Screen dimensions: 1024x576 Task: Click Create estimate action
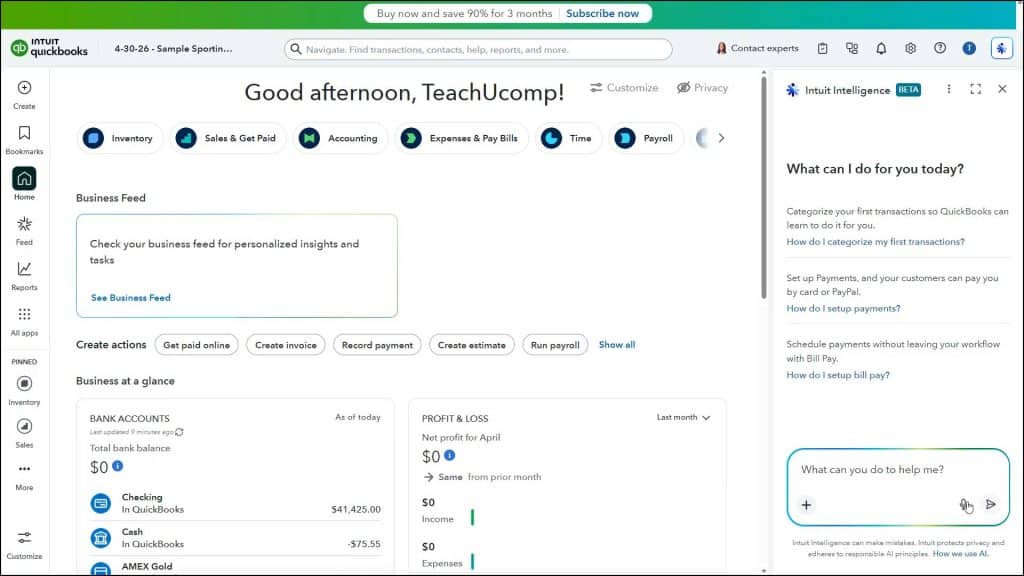pyautogui.click(x=472, y=345)
